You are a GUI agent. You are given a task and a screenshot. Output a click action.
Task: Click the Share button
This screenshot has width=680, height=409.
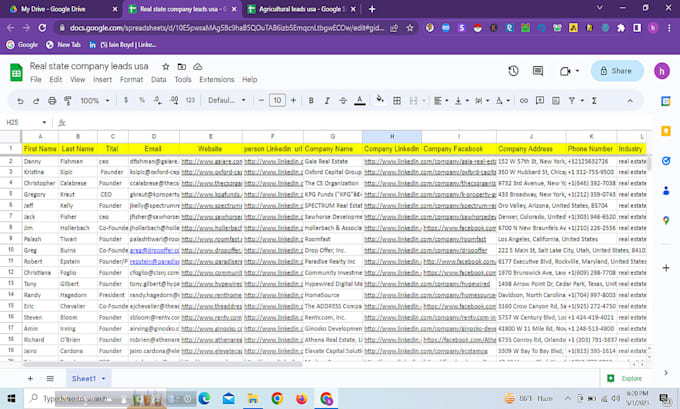pos(617,71)
